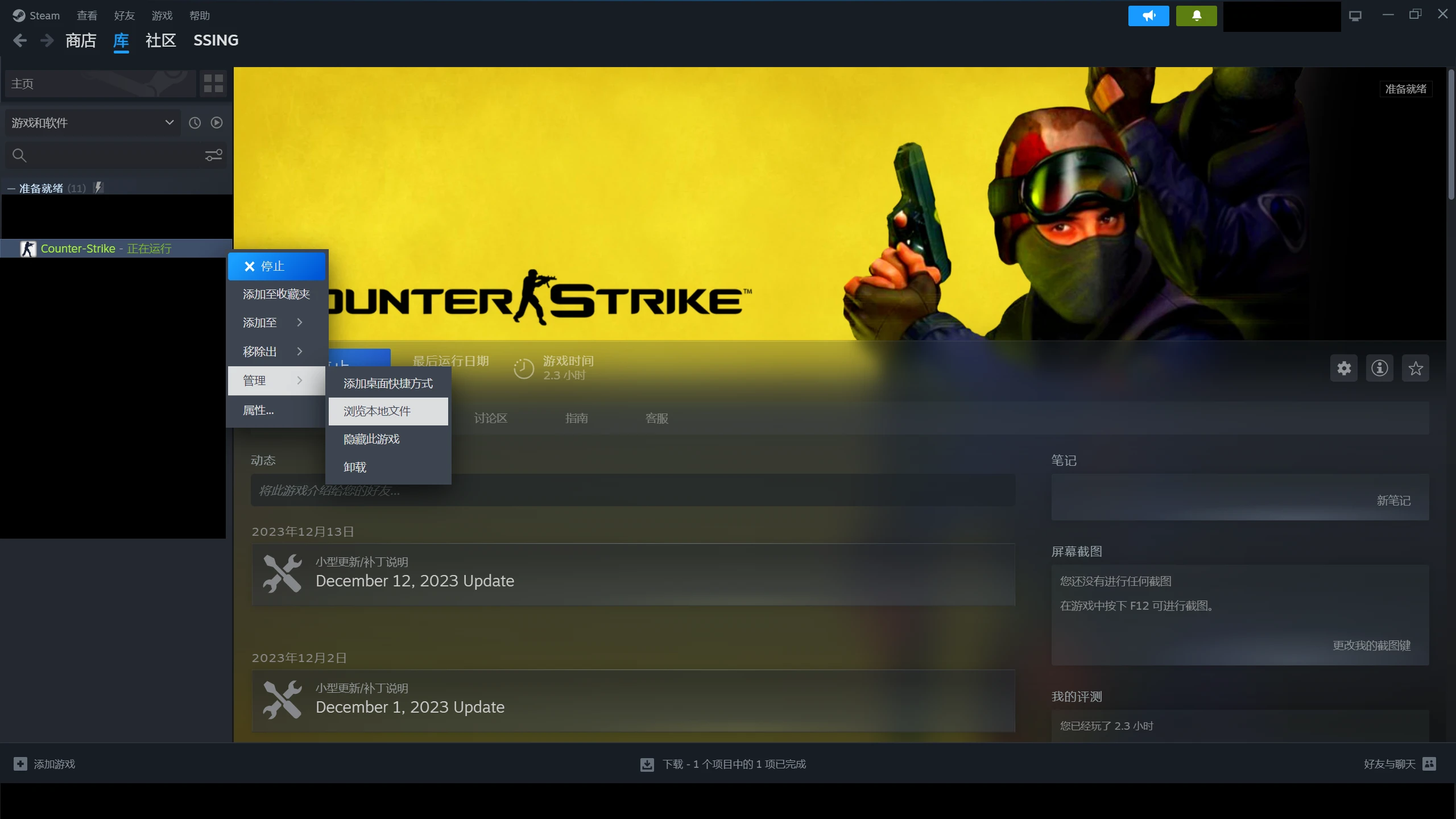This screenshot has height=819, width=1456.
Task: Open the advanced filter sliders icon
Action: pyautogui.click(x=213, y=155)
